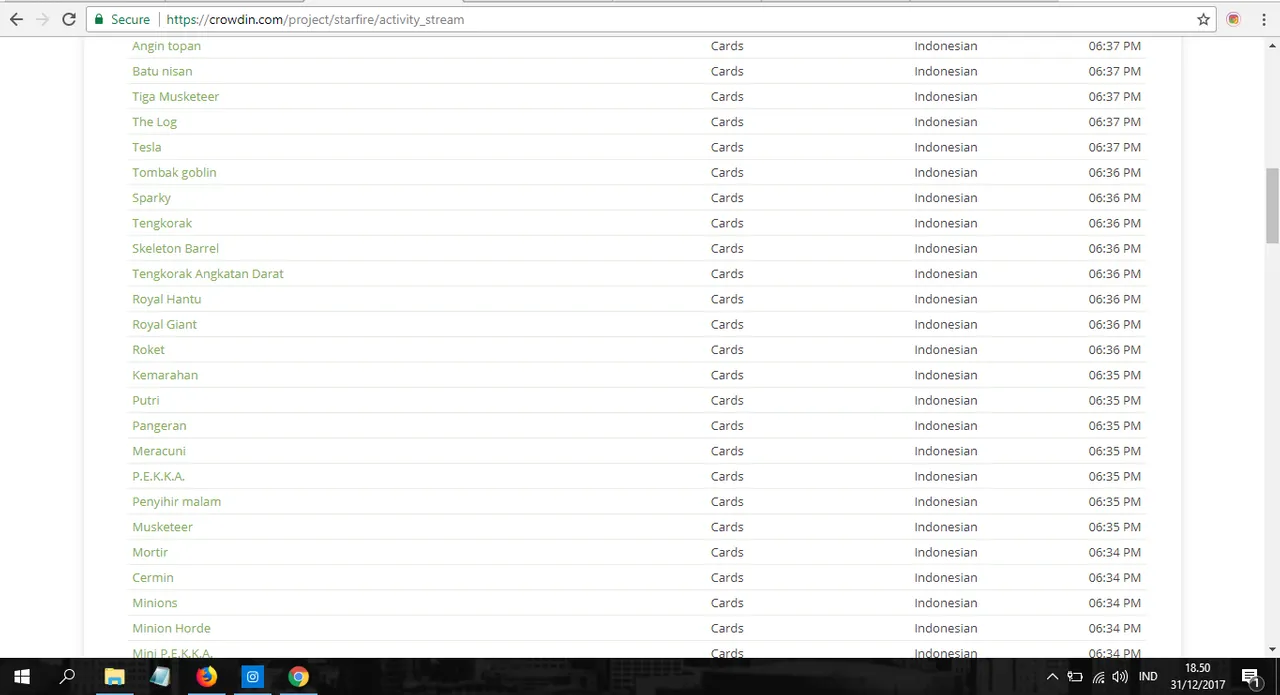Image resolution: width=1280 pixels, height=695 pixels.
Task: Click the Chrome extension icon beside the star
Action: [1233, 19]
